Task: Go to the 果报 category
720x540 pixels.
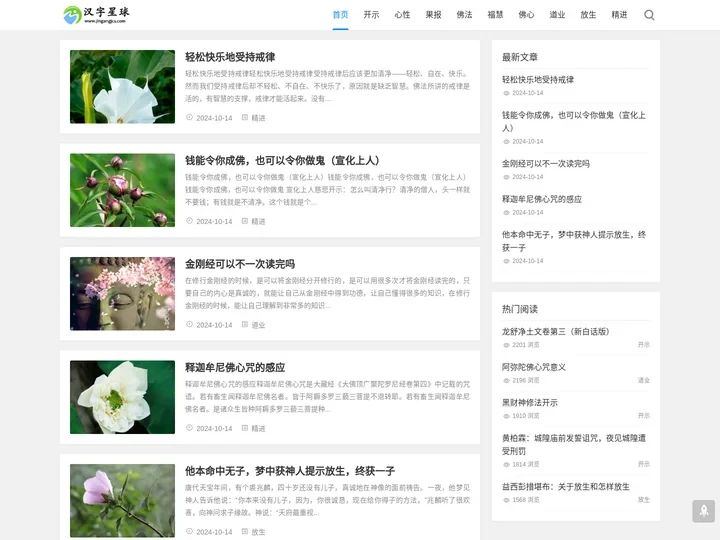Action: (433, 15)
